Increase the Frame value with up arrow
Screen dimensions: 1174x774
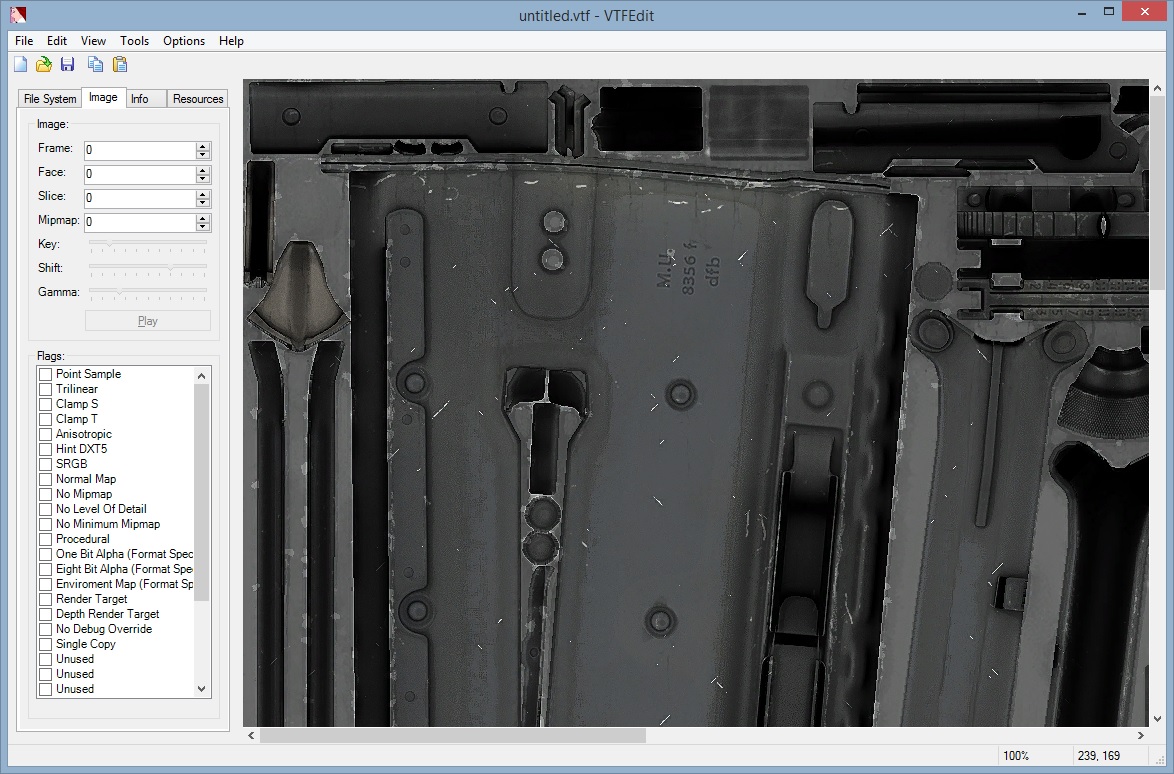203,146
